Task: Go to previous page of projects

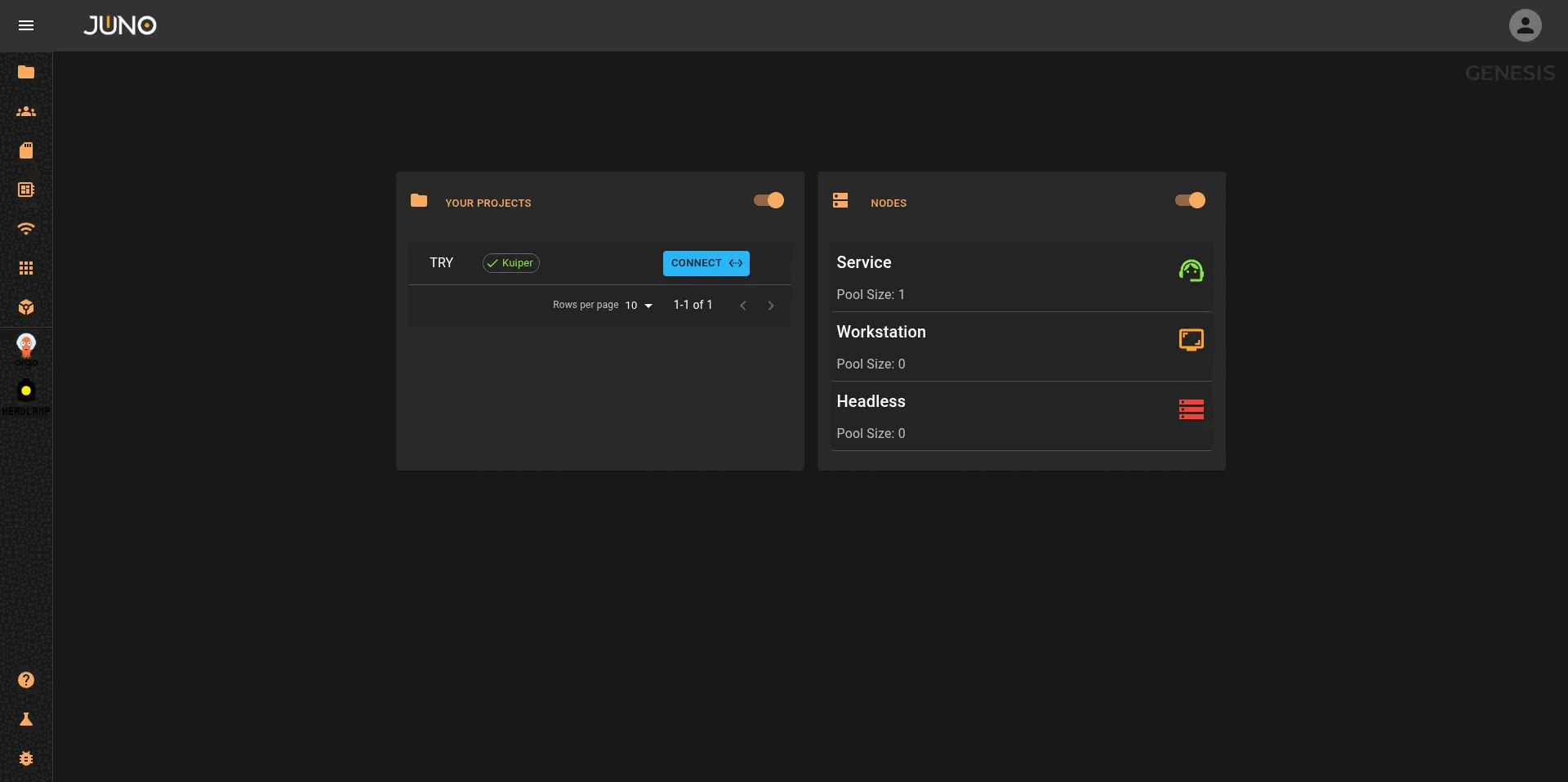Action: coord(742,306)
